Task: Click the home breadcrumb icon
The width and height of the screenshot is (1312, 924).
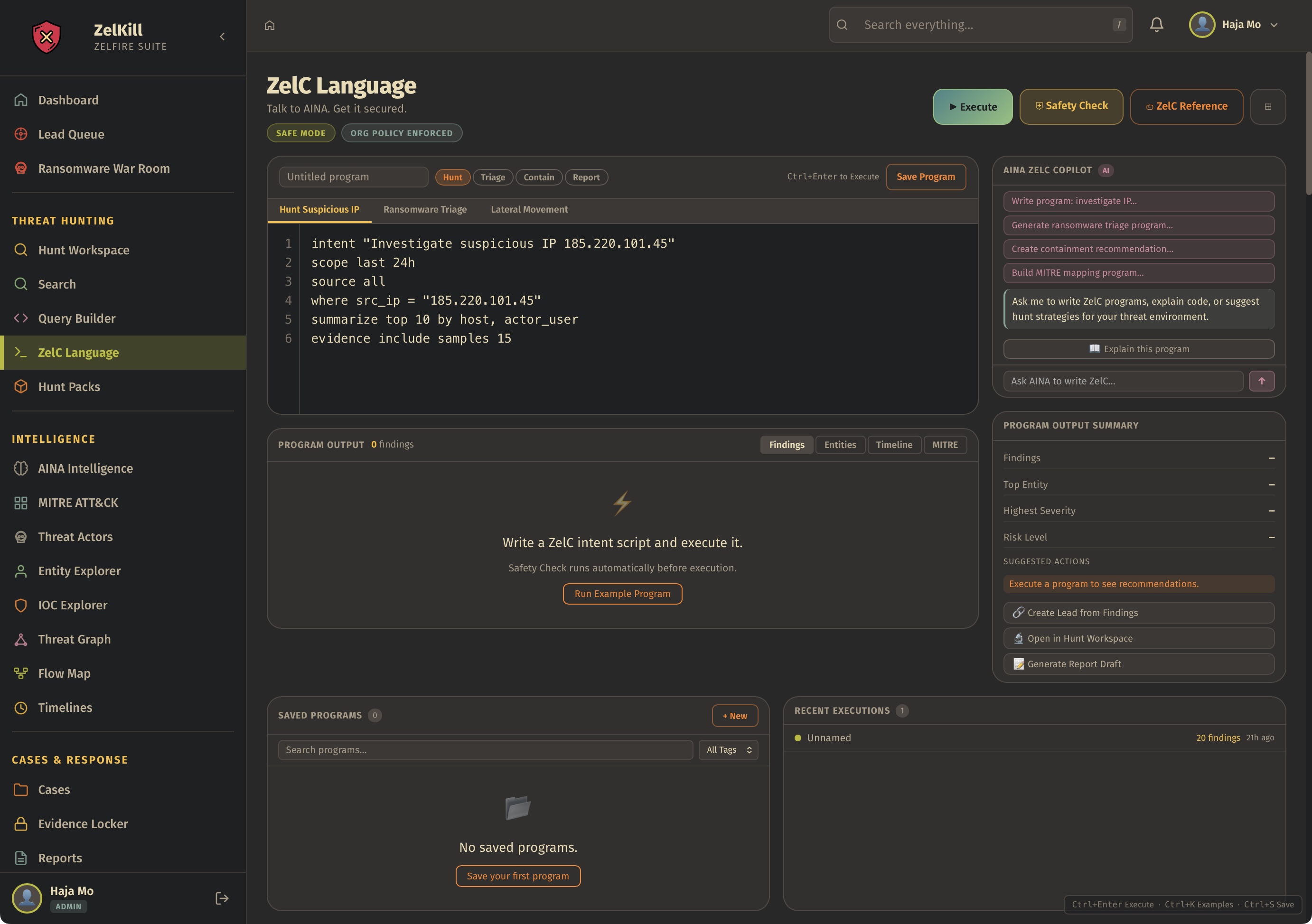Action: 270,25
